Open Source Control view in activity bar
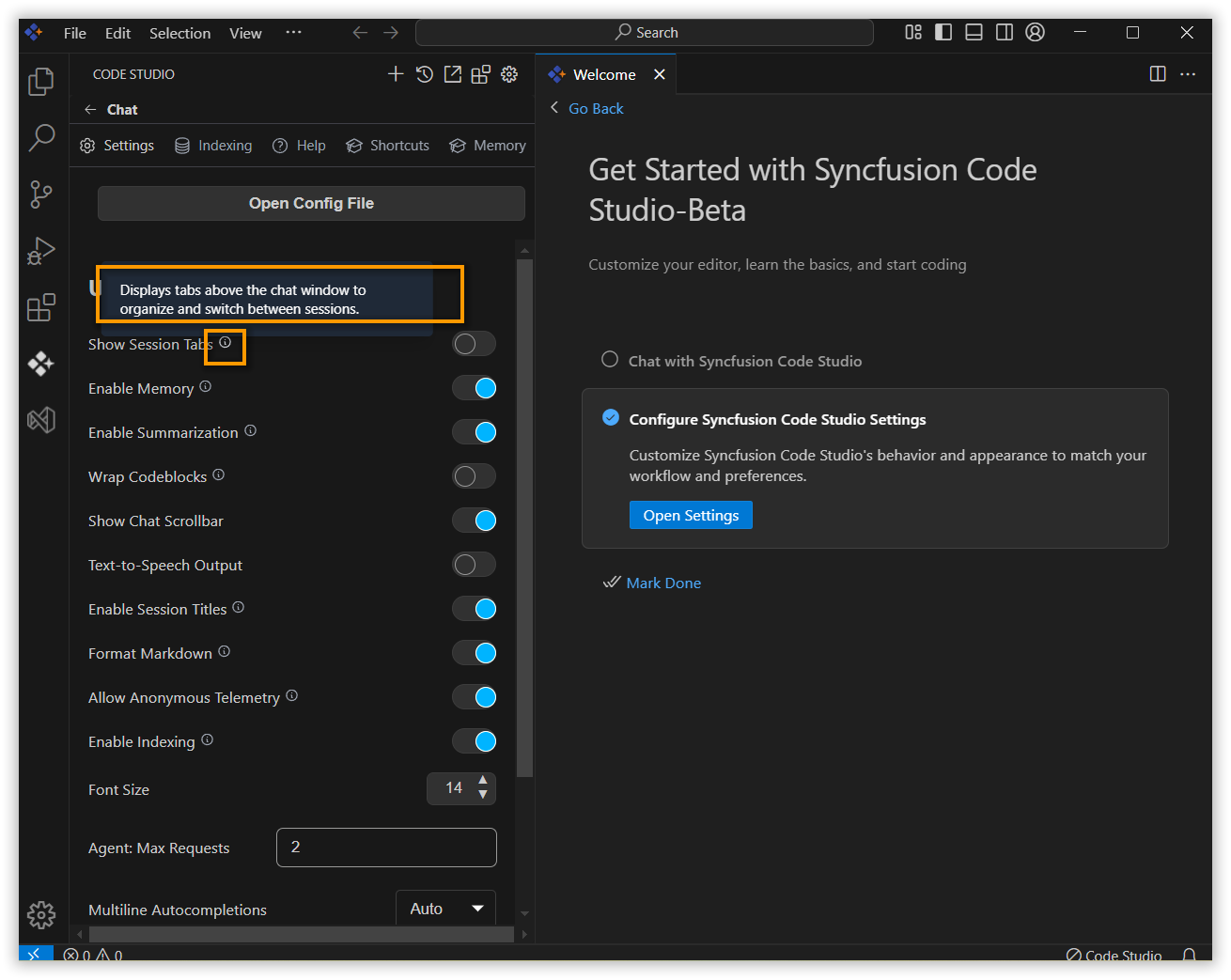1231x980 pixels. coord(40,194)
